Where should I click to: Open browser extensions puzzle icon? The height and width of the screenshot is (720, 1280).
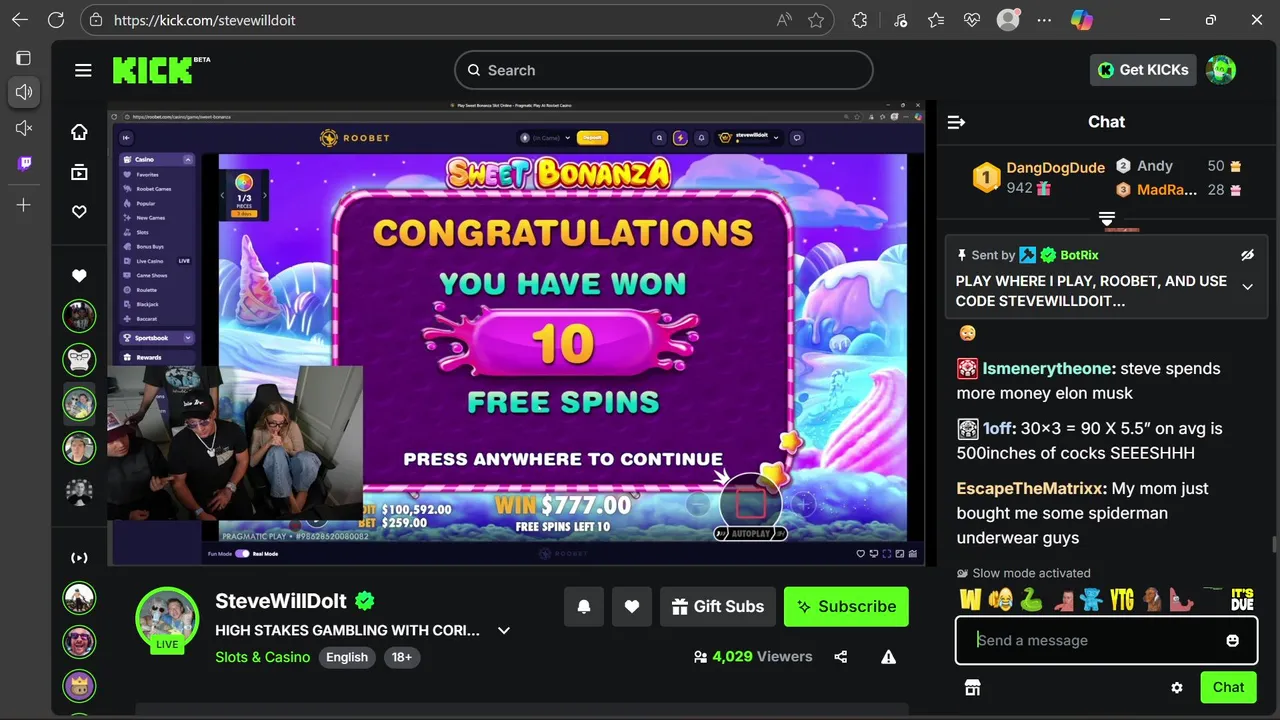(x=859, y=20)
